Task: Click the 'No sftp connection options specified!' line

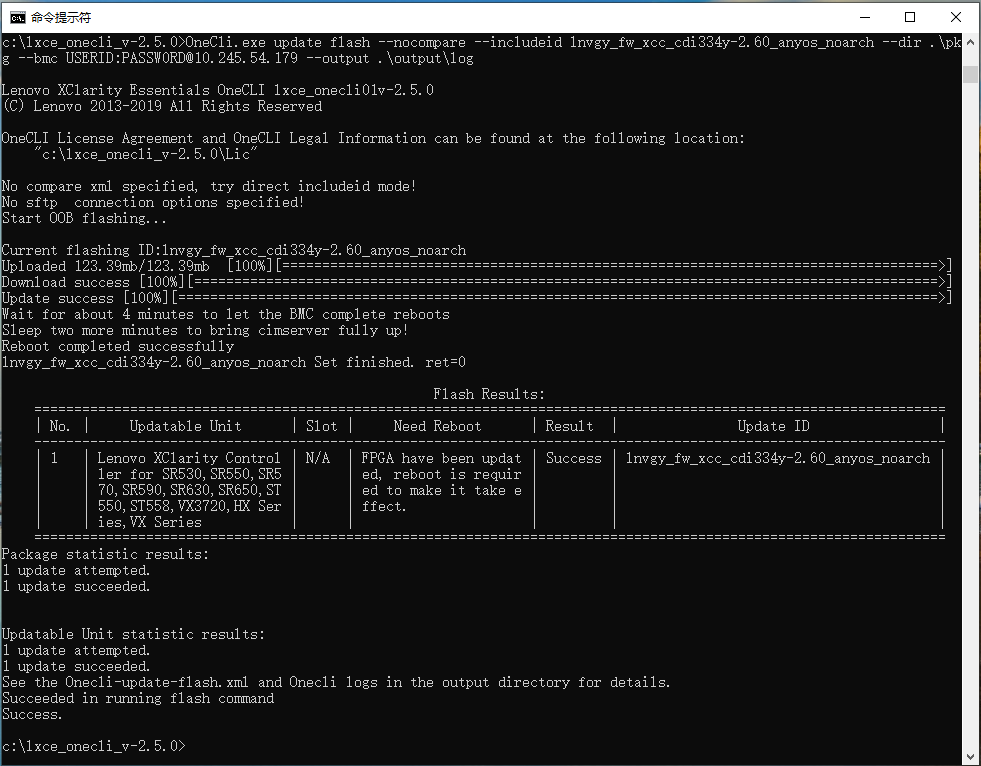Action: (153, 202)
